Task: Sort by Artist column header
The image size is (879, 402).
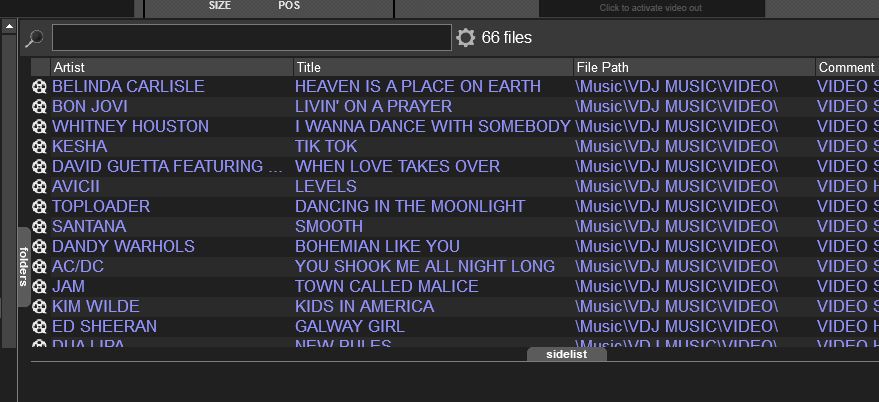Action: pyautogui.click(x=172, y=67)
